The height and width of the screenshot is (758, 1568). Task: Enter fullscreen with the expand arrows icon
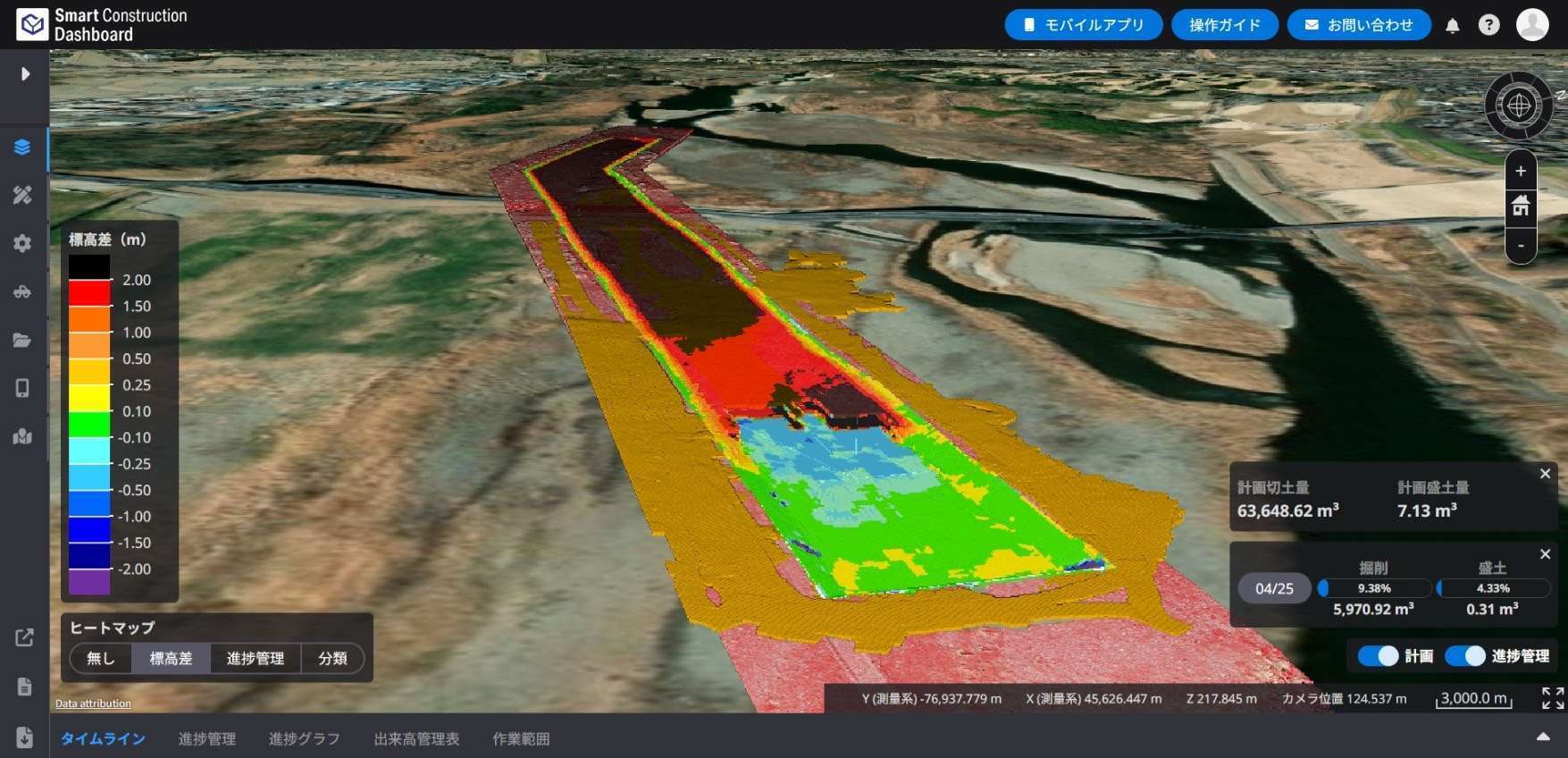(x=1553, y=698)
